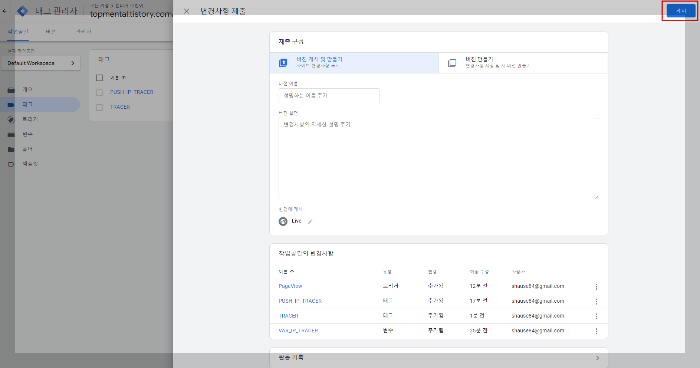
Task: Close the Submit Changes panel with X
Action: 187,11
